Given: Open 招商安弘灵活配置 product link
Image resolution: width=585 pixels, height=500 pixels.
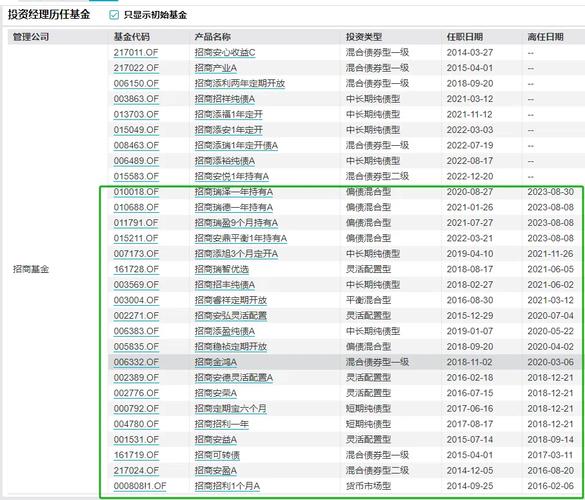Looking at the screenshot, I should (x=231, y=316).
